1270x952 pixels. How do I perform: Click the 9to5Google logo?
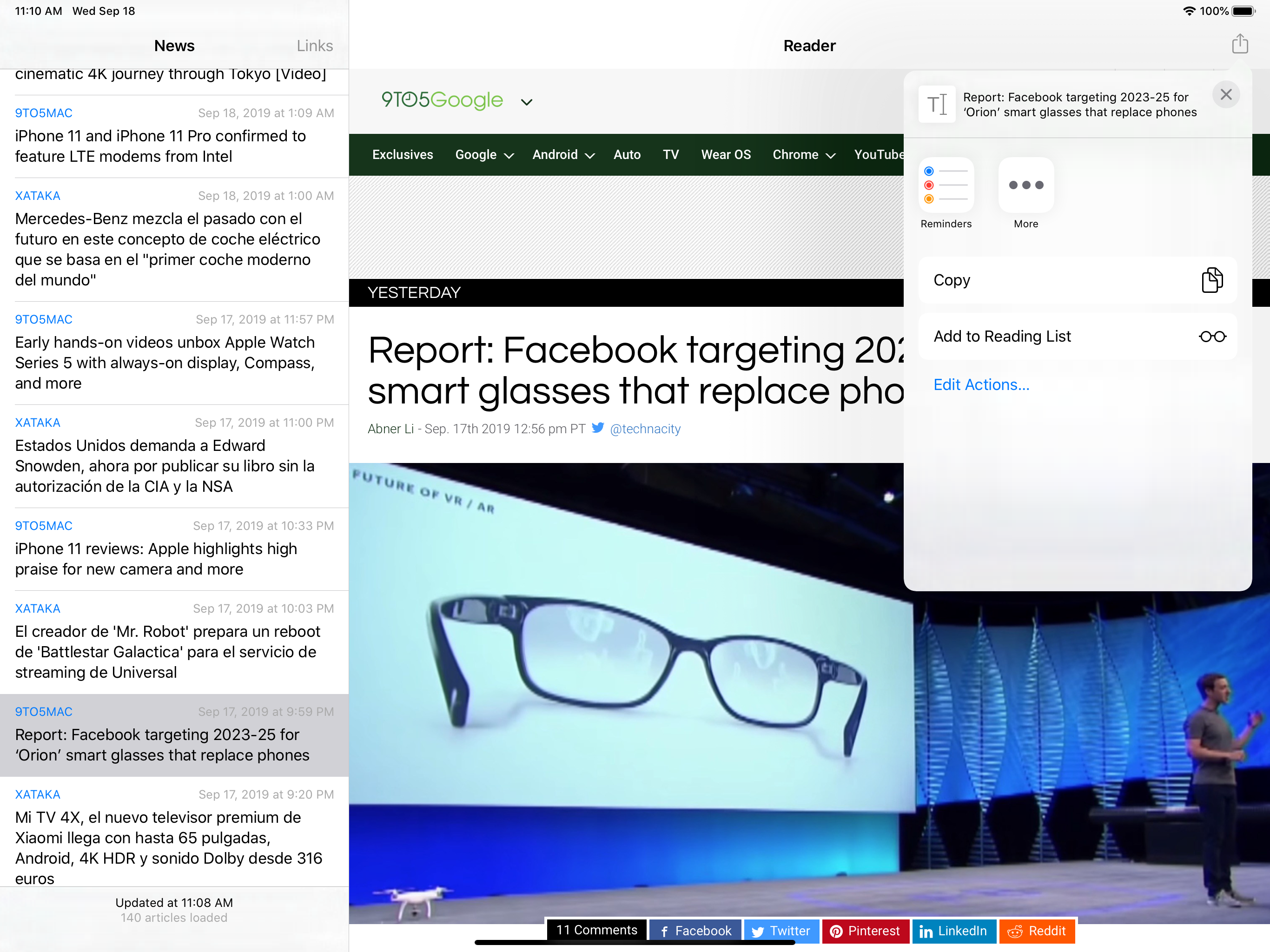[x=442, y=100]
